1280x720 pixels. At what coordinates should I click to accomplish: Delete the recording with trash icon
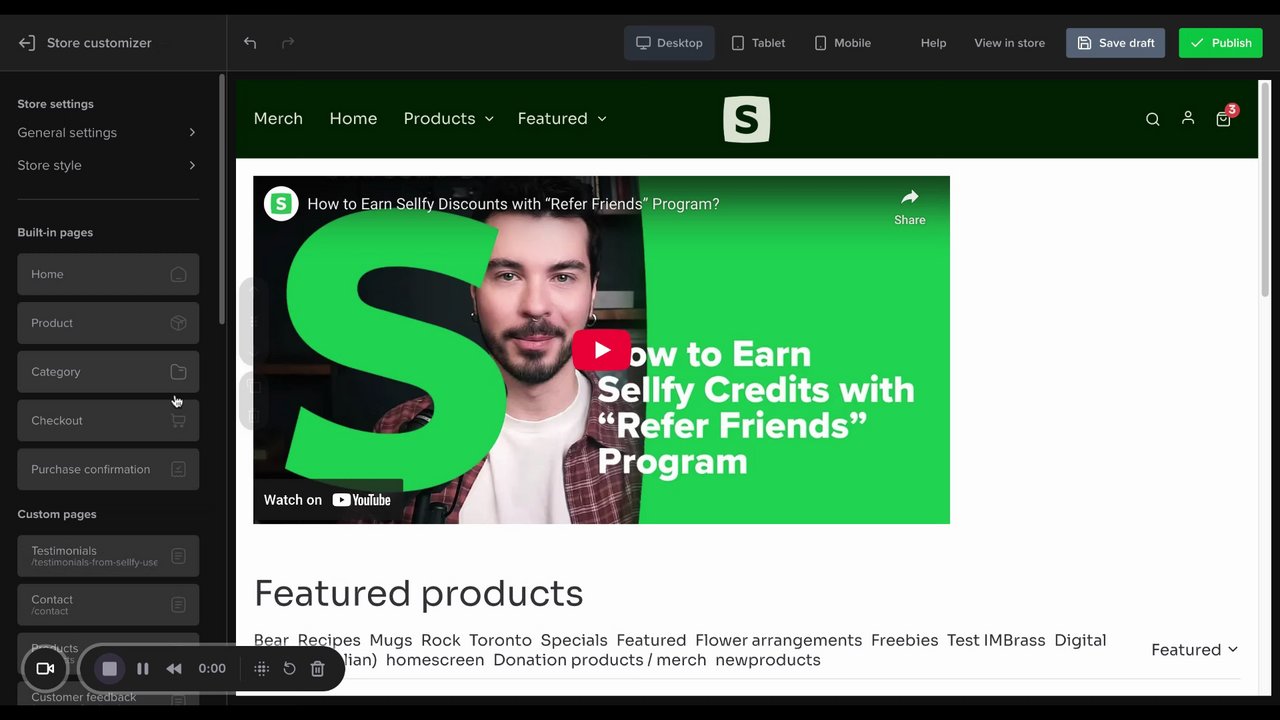coord(317,669)
